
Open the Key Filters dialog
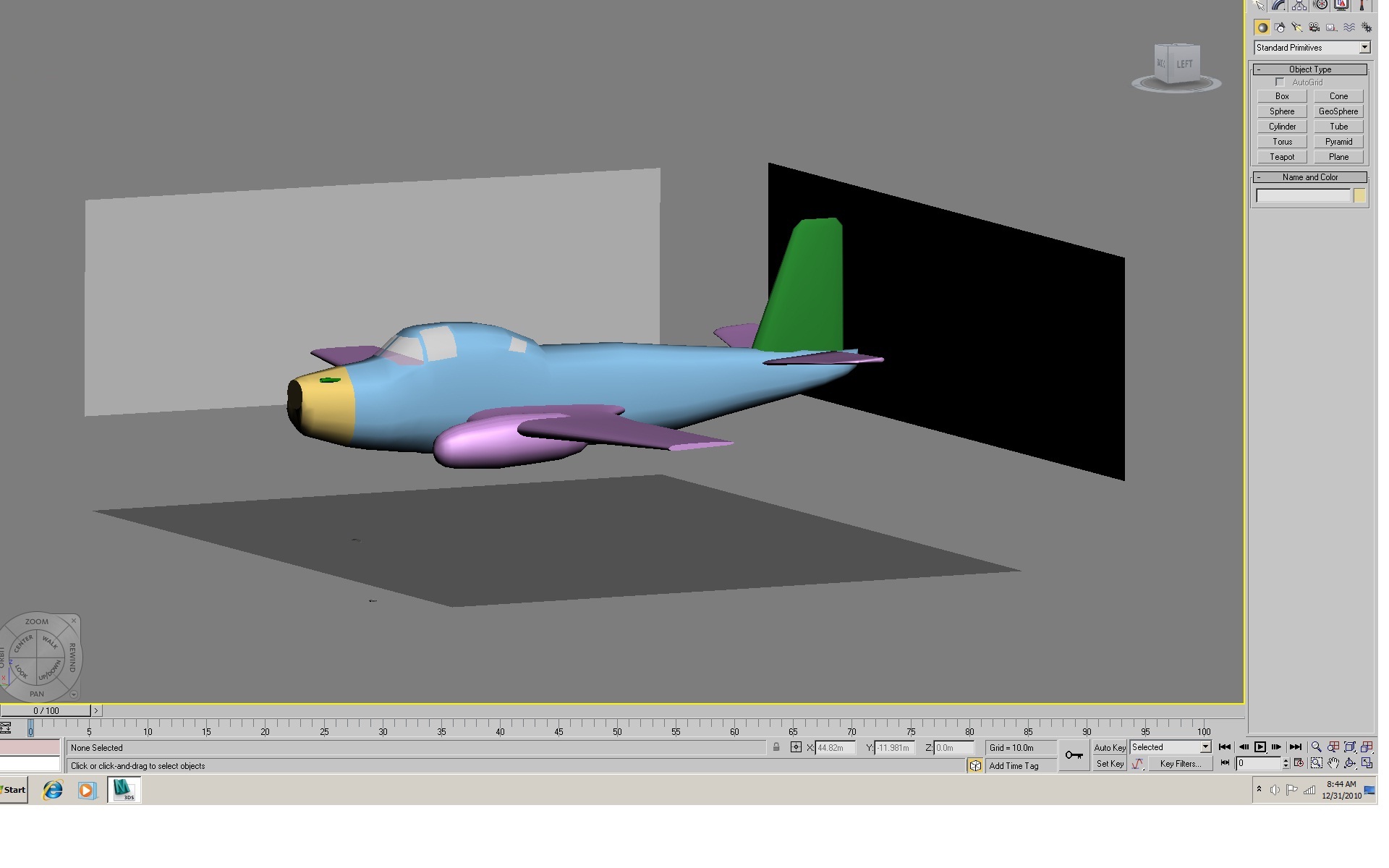pos(1180,764)
